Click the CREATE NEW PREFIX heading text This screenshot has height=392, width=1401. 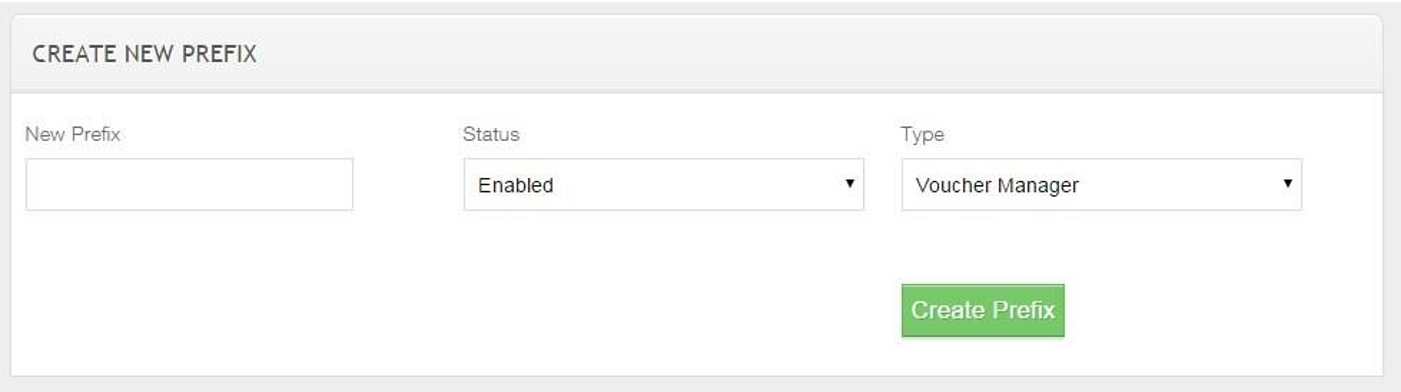click(145, 55)
